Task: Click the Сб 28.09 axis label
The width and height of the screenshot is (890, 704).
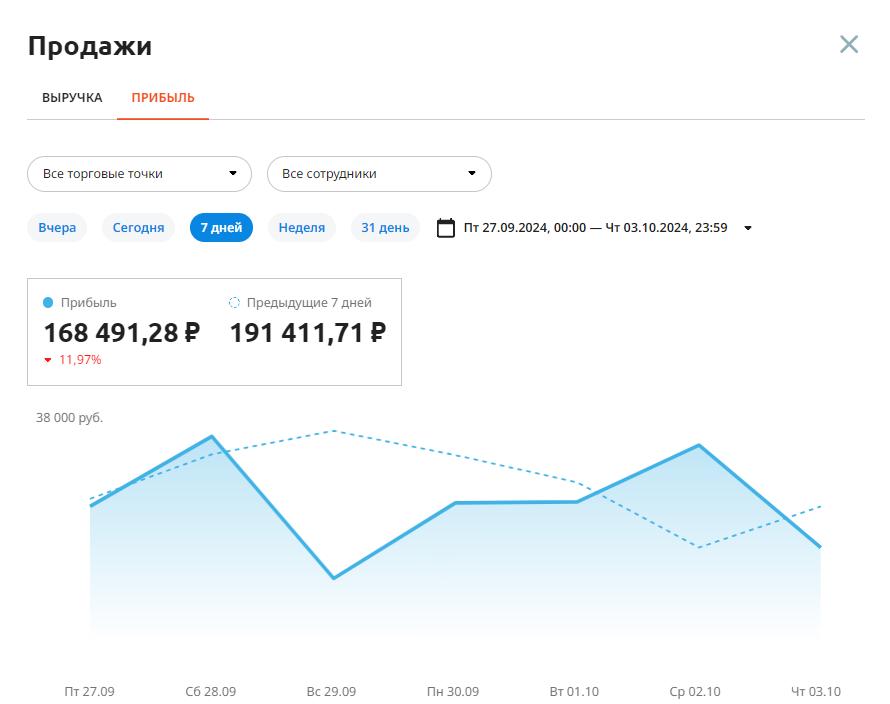Action: click(x=211, y=692)
